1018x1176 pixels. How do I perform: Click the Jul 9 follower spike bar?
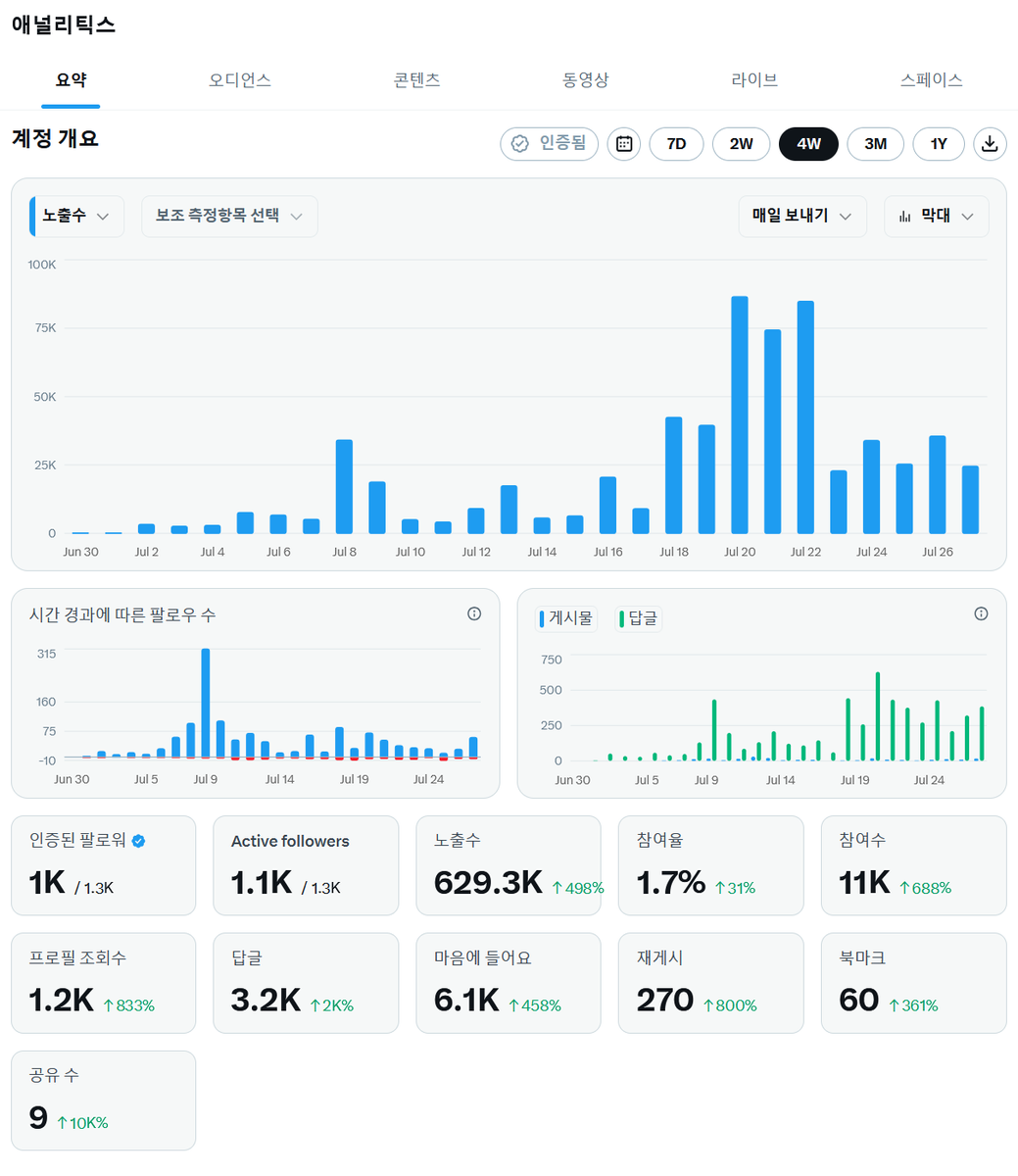[206, 703]
